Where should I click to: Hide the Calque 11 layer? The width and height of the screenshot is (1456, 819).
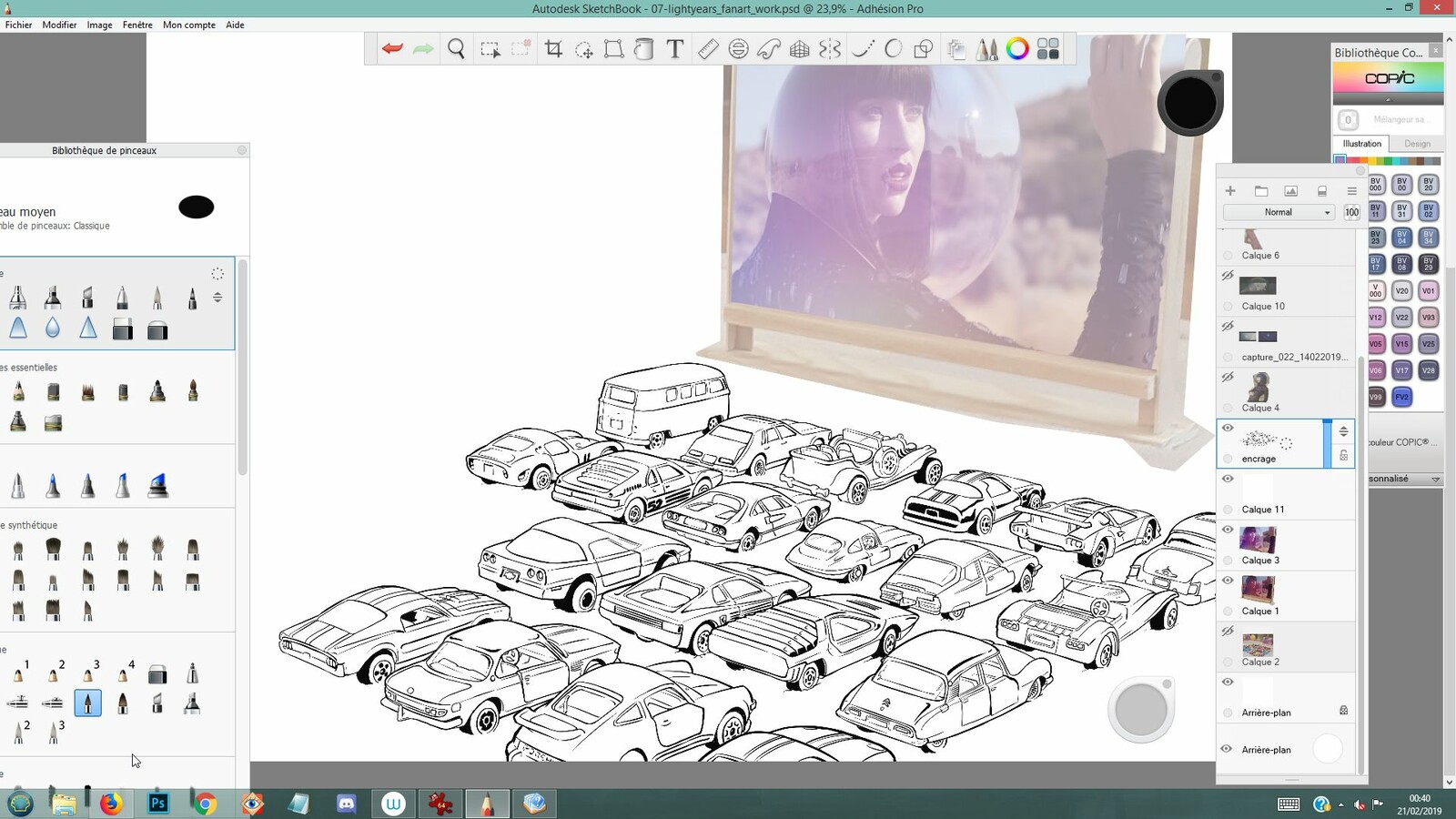click(1228, 479)
